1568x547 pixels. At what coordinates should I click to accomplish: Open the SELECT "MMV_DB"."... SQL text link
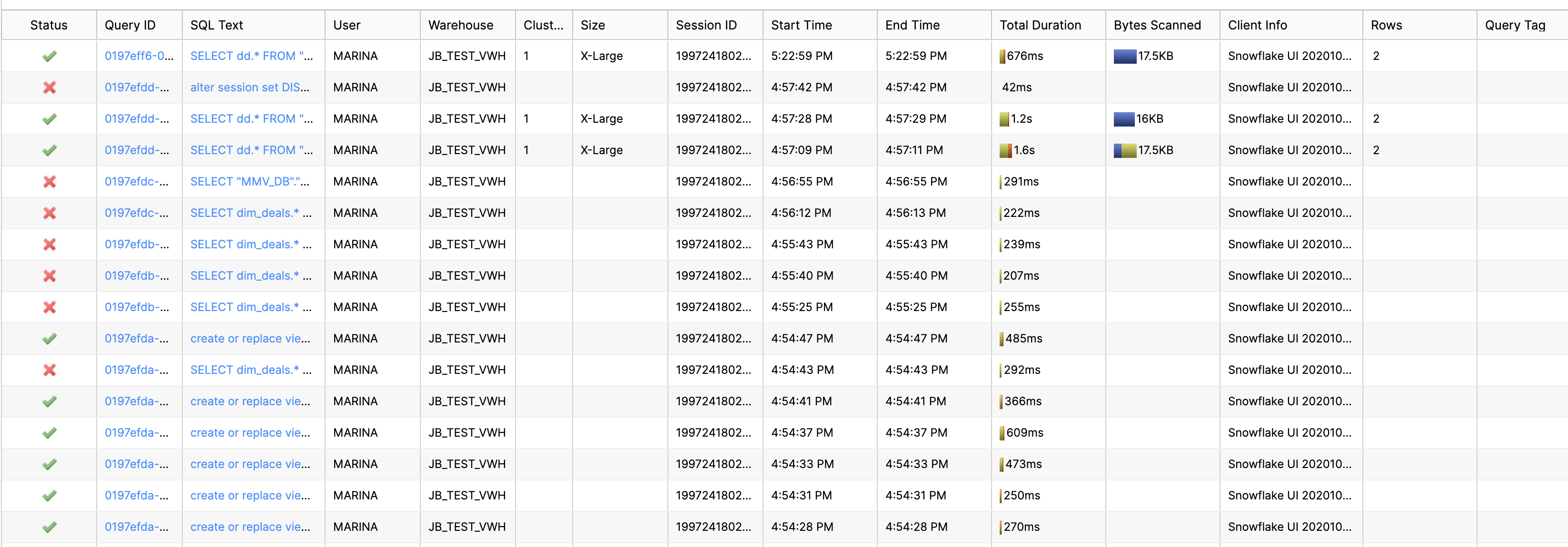click(x=249, y=182)
